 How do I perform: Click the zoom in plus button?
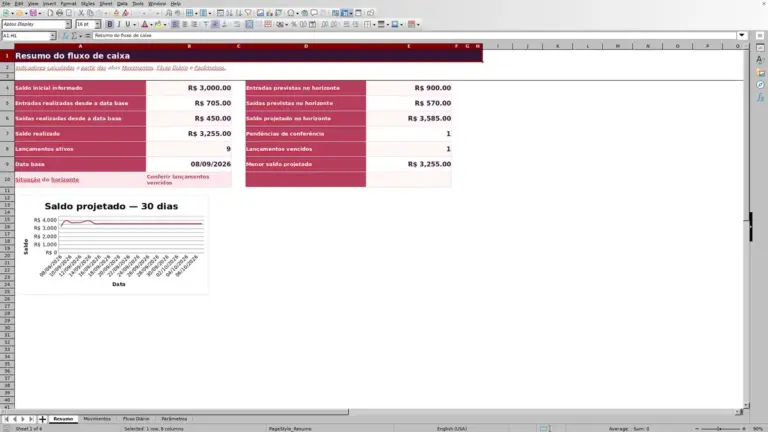pos(744,429)
